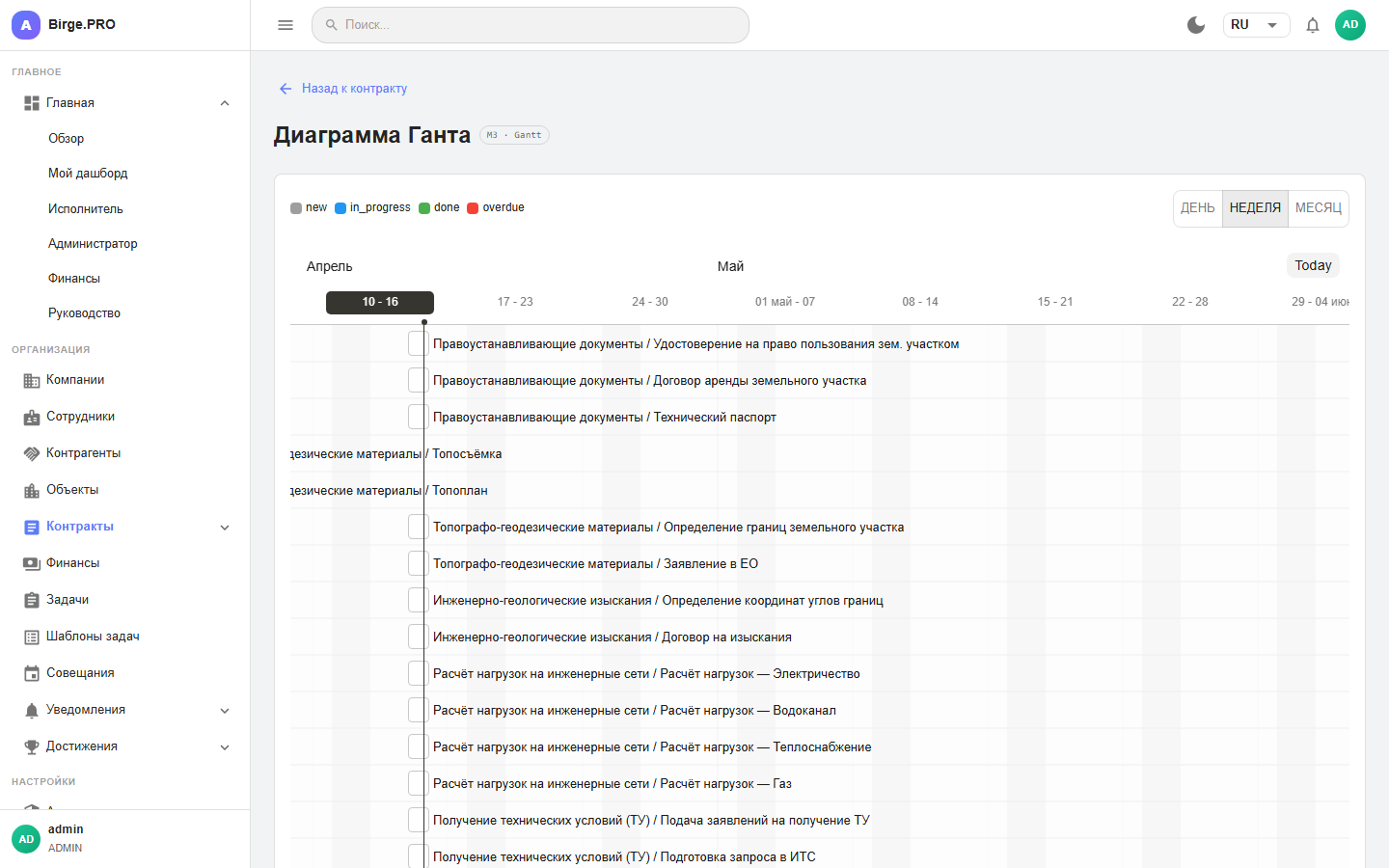Screen dimensions: 1389x868
Task: Switch the Gantt view to МЕСЯЦ
Action: [x=1318, y=208]
